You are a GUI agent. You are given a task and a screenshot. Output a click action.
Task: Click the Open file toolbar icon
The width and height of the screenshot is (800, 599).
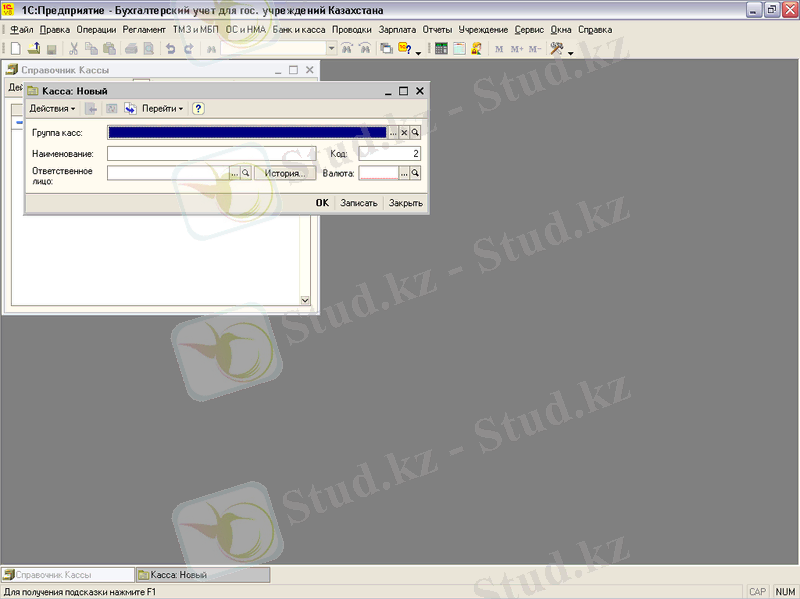point(34,48)
